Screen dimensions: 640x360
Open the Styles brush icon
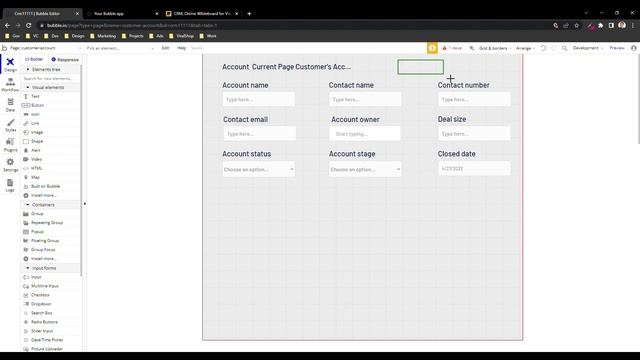[x=10, y=125]
